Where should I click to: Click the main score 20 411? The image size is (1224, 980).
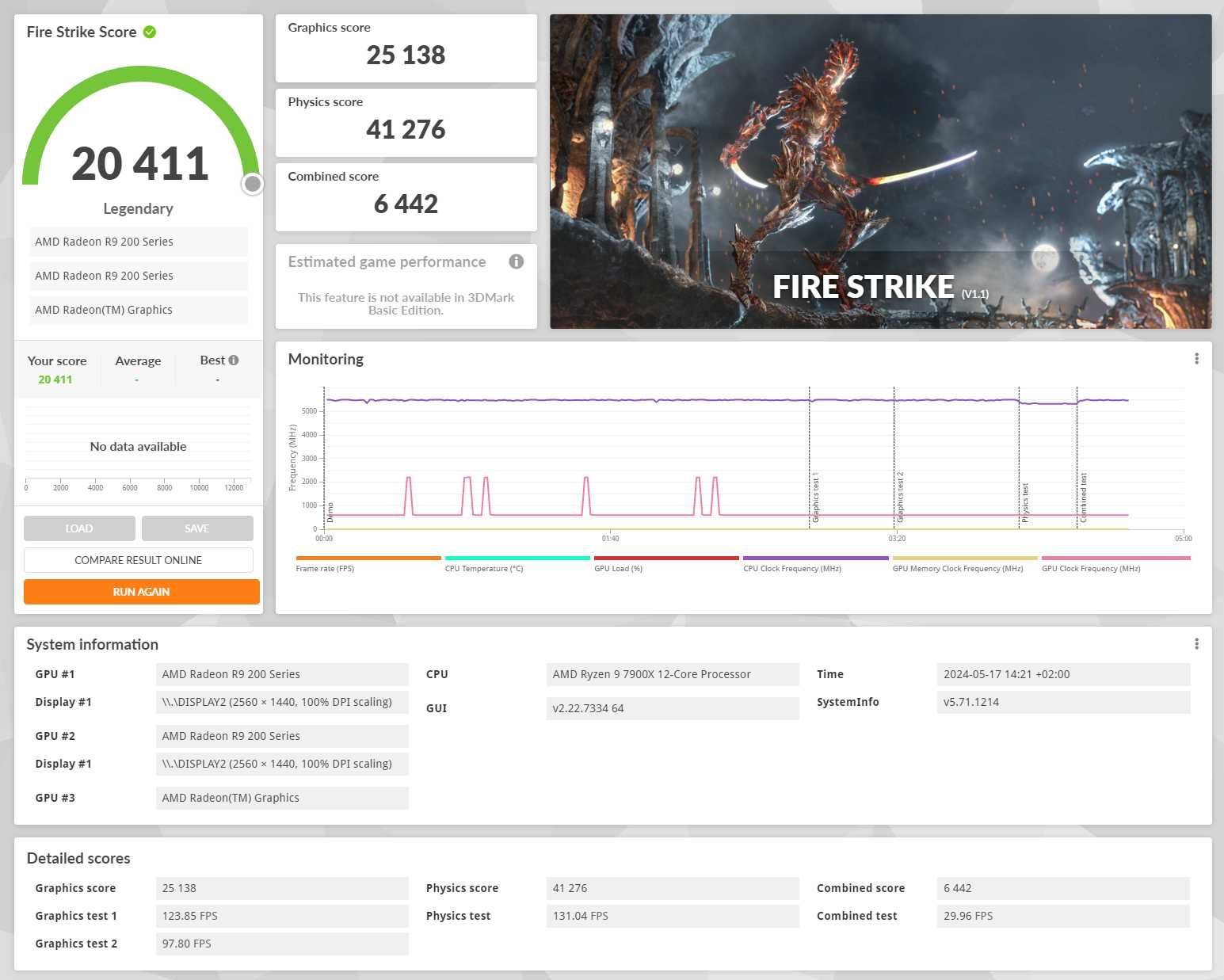point(140,163)
